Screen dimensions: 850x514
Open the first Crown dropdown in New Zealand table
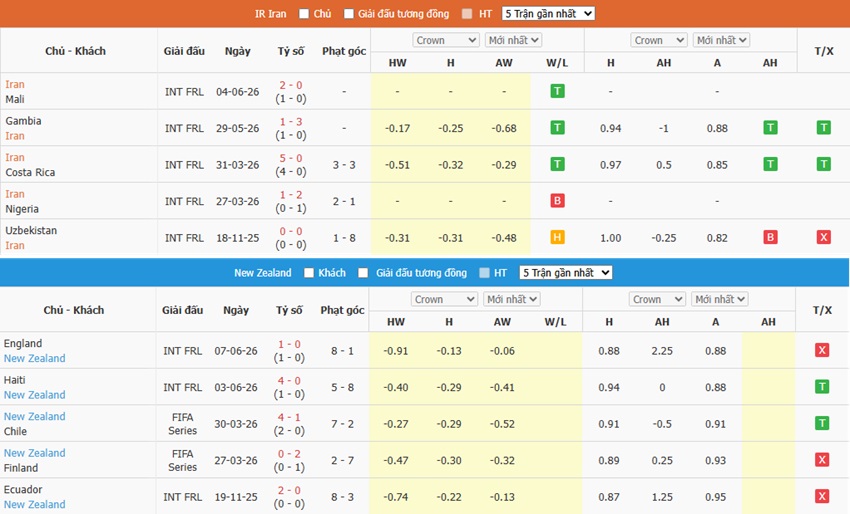tap(445, 299)
